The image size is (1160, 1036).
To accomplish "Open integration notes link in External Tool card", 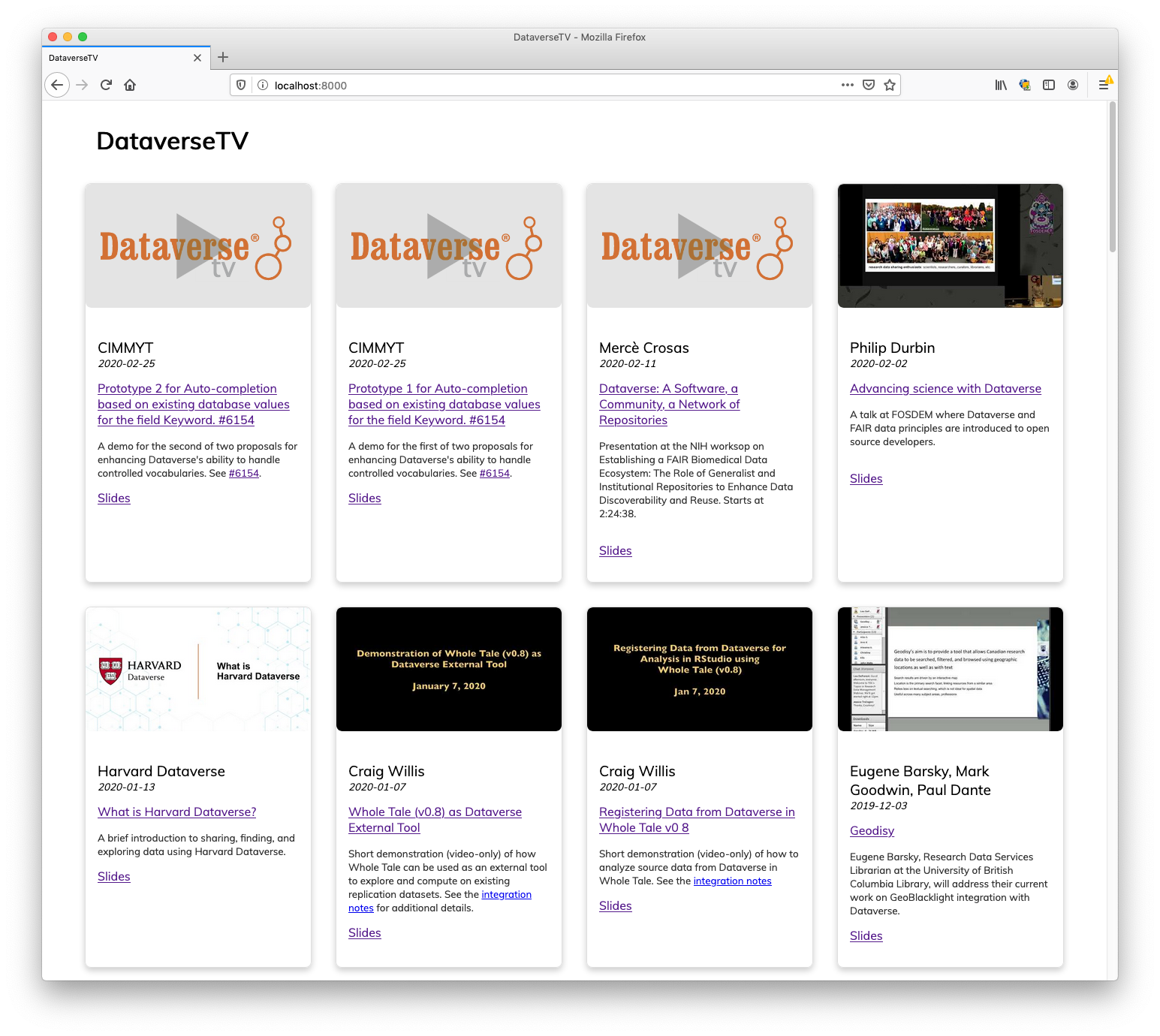I will tap(507, 894).
